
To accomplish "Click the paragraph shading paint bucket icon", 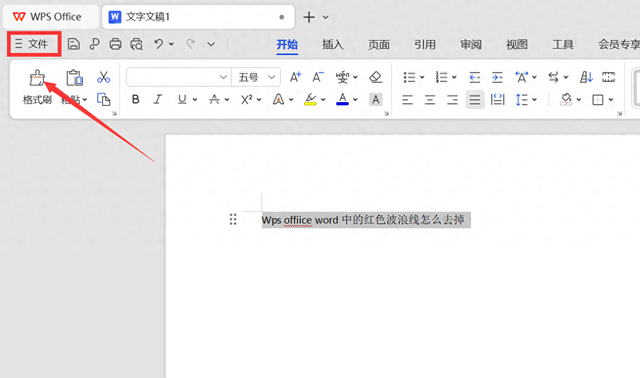I will [566, 99].
